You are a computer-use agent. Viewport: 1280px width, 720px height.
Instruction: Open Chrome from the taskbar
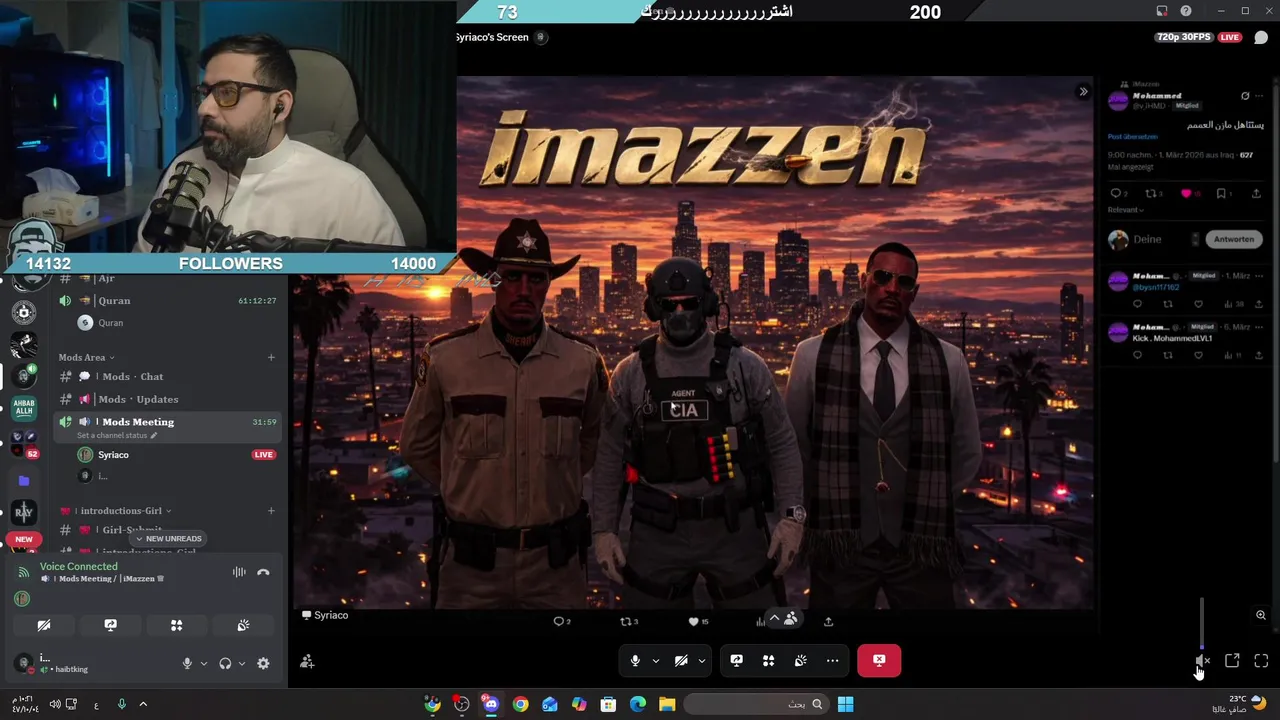tap(520, 704)
